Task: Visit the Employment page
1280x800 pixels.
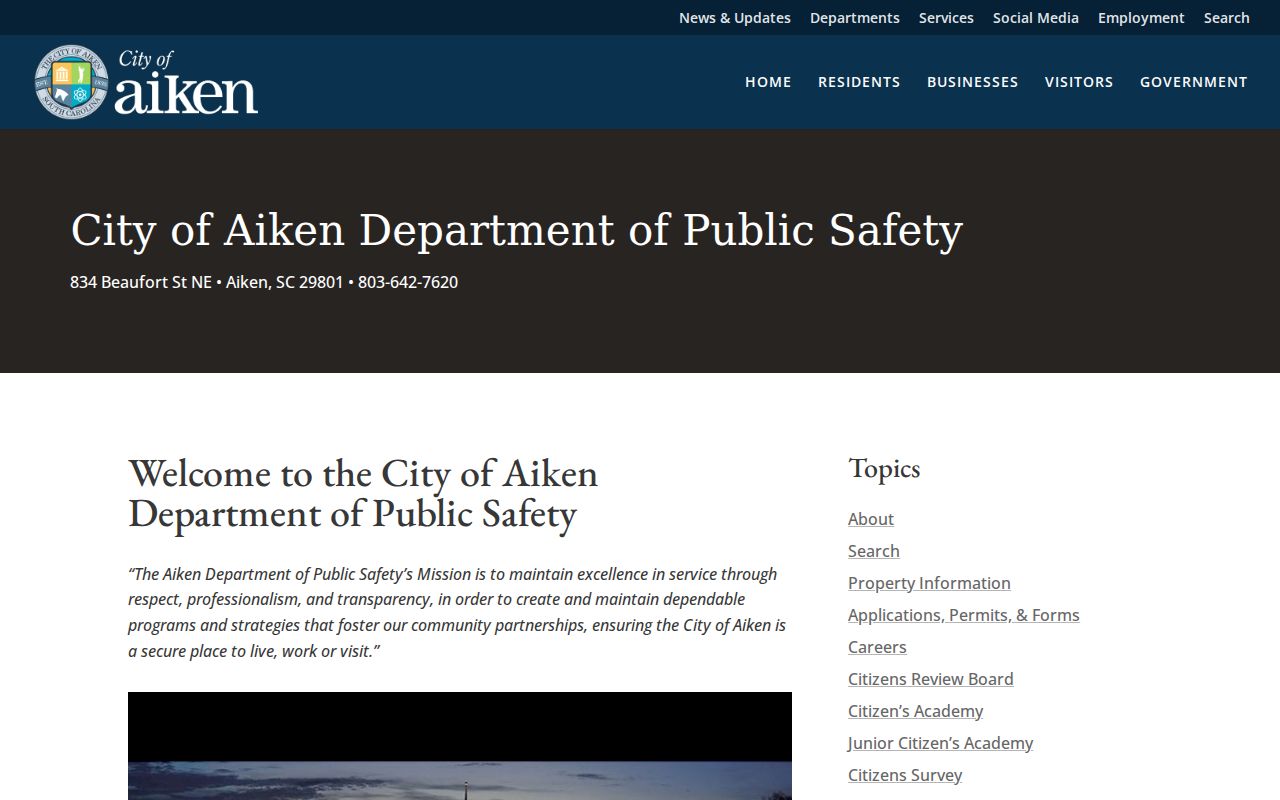Action: point(1141,18)
